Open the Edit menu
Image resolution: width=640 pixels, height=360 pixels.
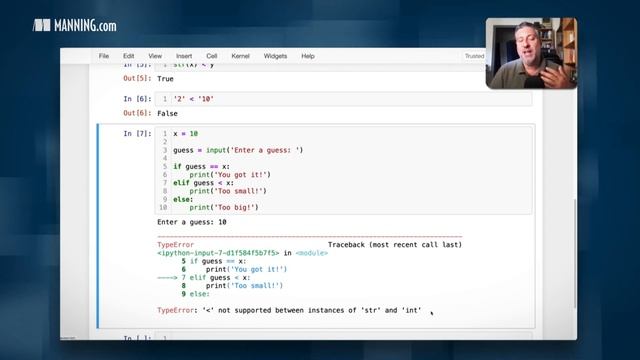tap(129, 56)
